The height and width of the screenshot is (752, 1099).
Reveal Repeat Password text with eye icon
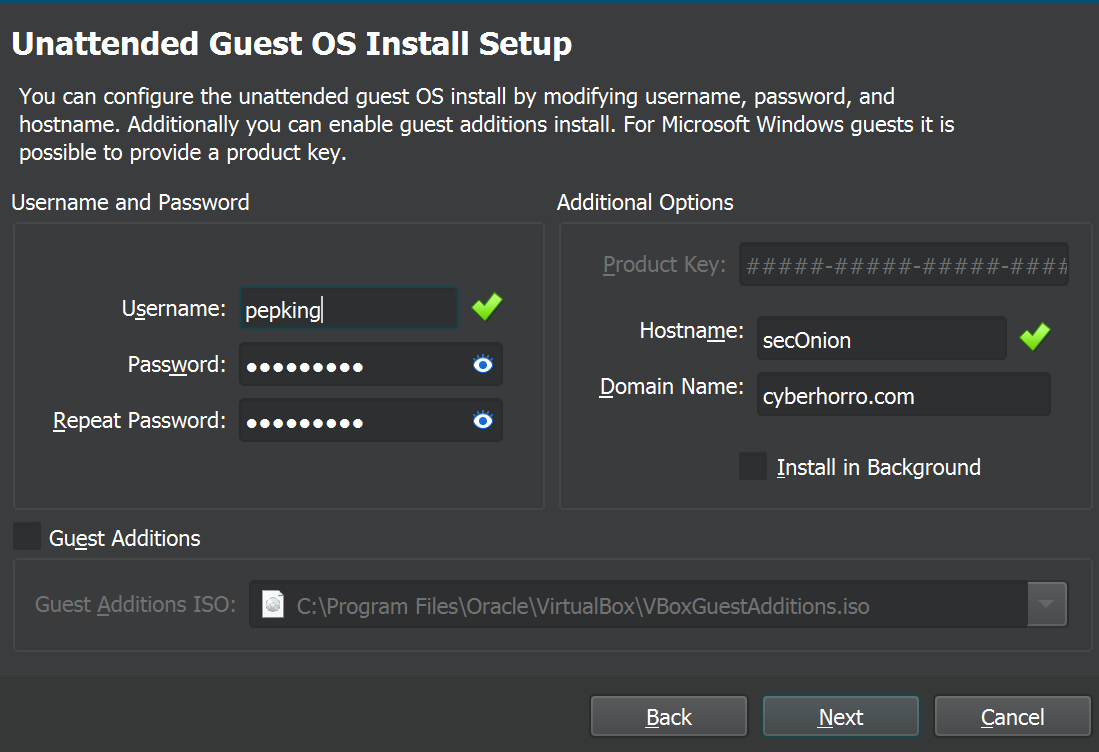[x=483, y=421]
